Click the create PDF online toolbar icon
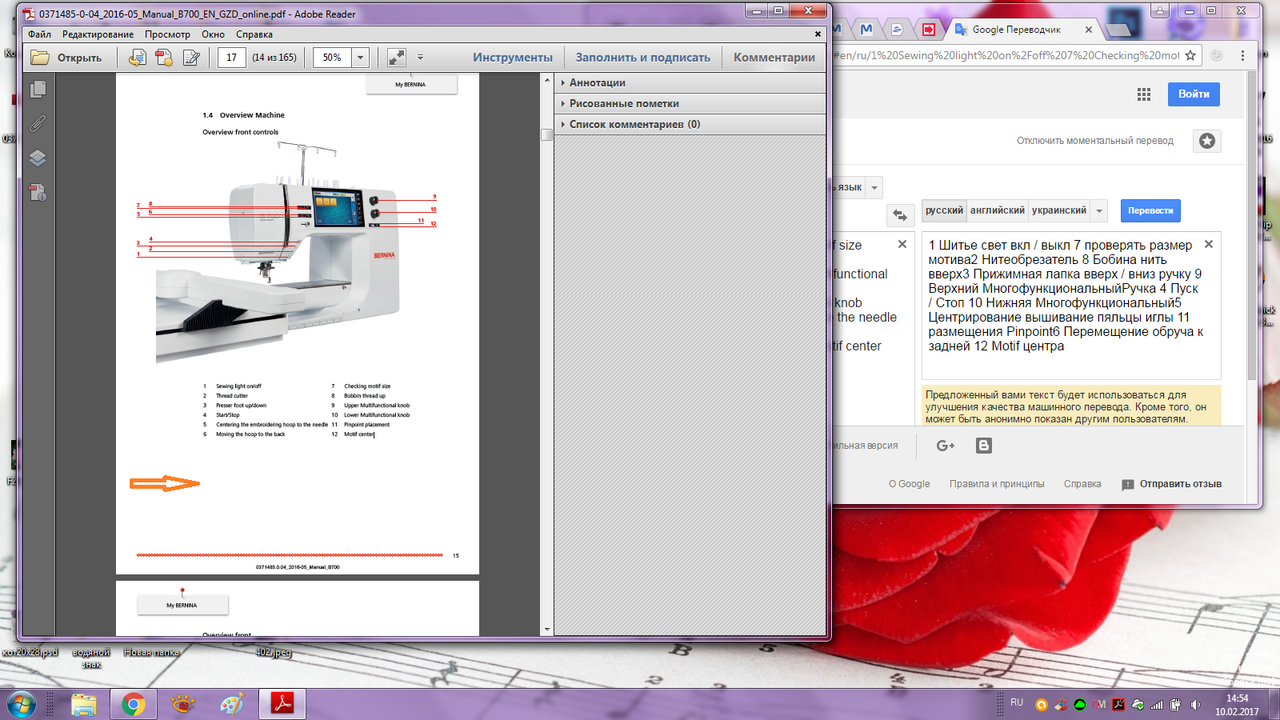1280x720 pixels. coord(165,57)
